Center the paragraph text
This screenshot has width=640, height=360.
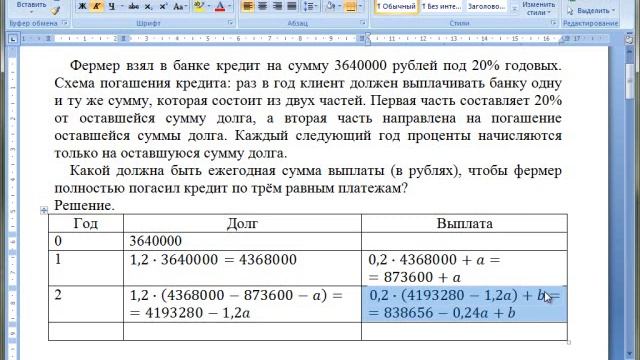(x=262, y=6)
